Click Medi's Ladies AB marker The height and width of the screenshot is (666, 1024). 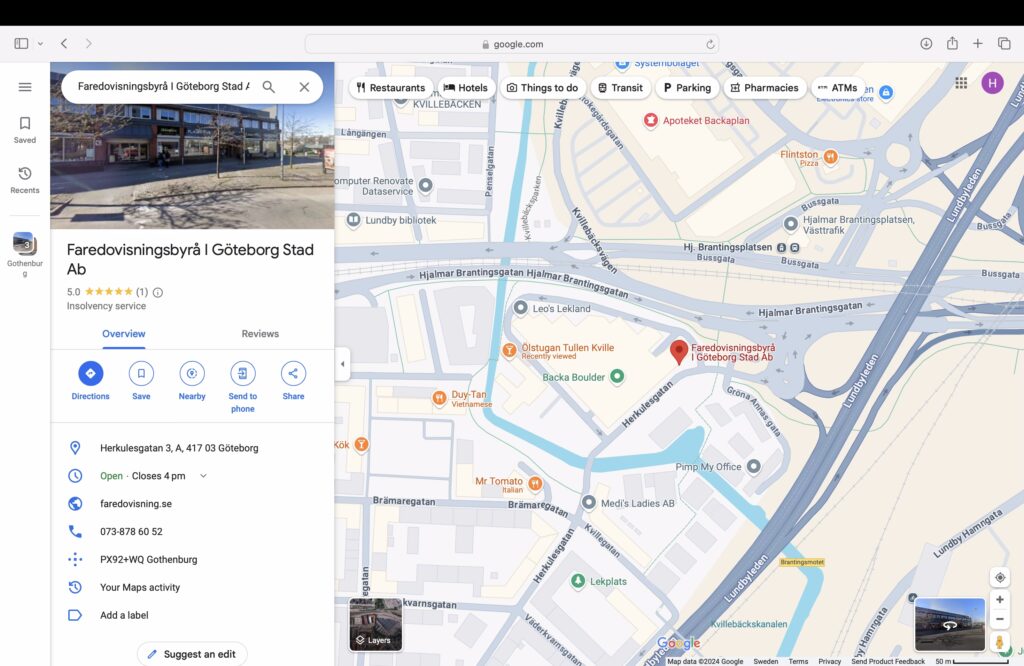tap(588, 502)
